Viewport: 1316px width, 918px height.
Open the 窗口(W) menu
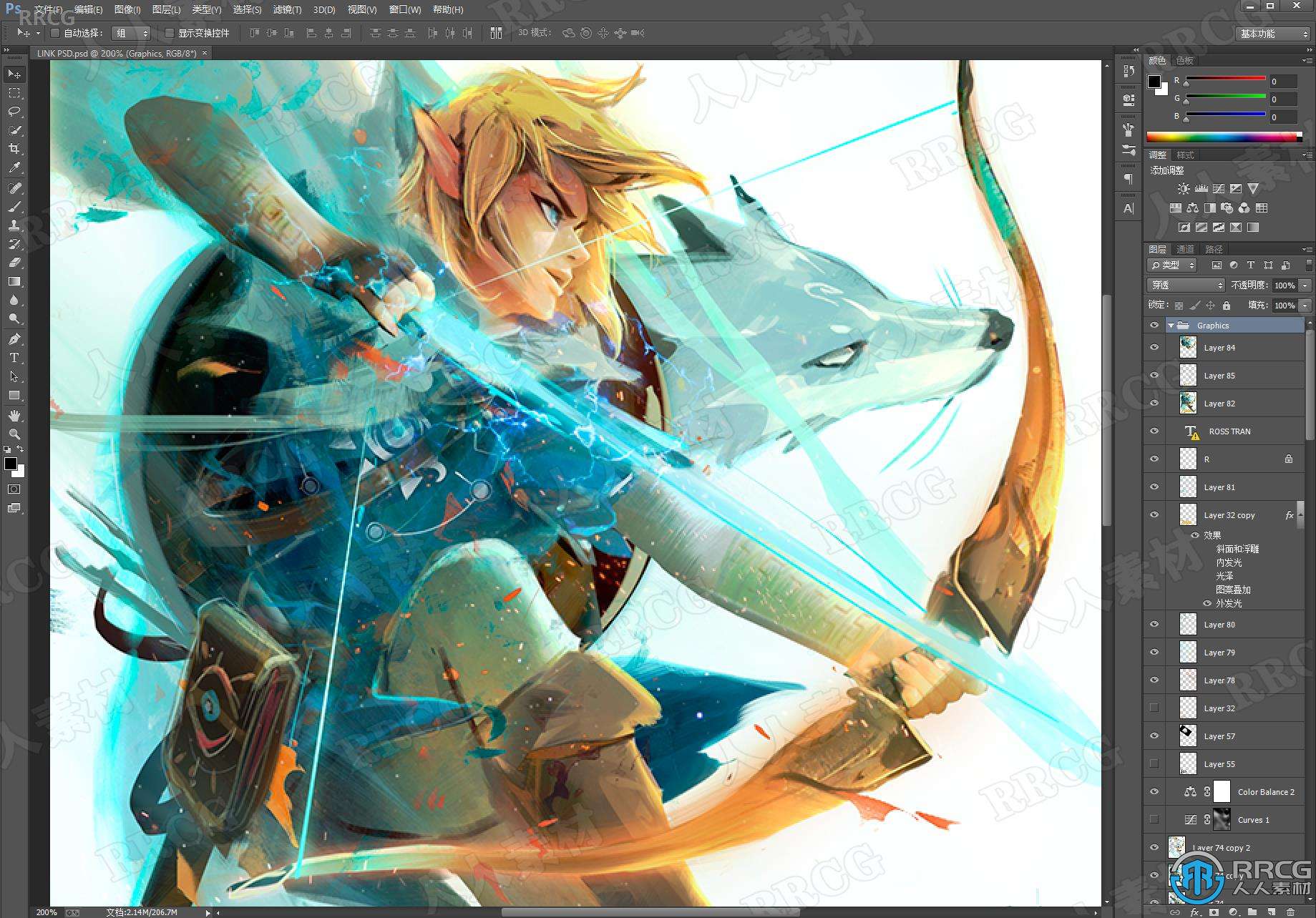pos(405,10)
